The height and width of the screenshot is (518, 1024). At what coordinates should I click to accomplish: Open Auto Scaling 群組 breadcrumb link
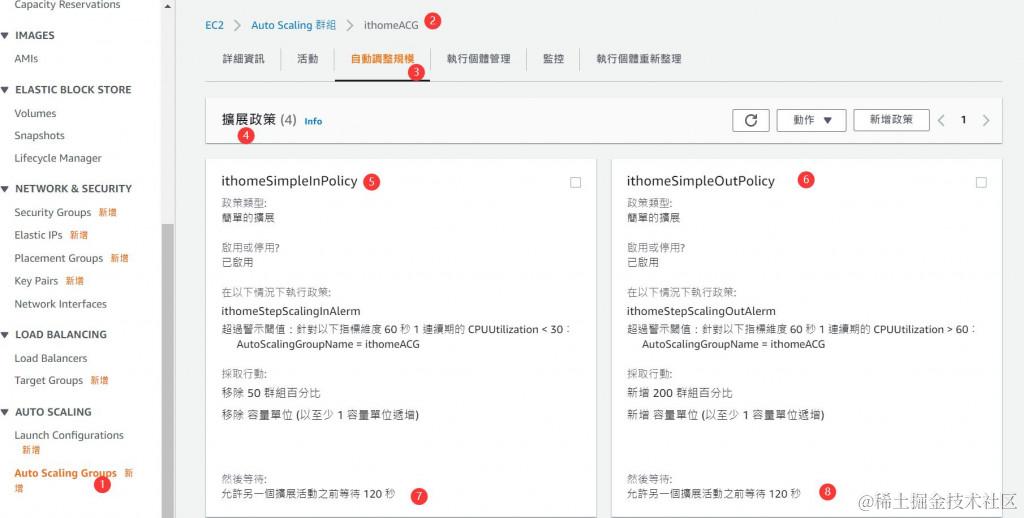click(x=293, y=25)
